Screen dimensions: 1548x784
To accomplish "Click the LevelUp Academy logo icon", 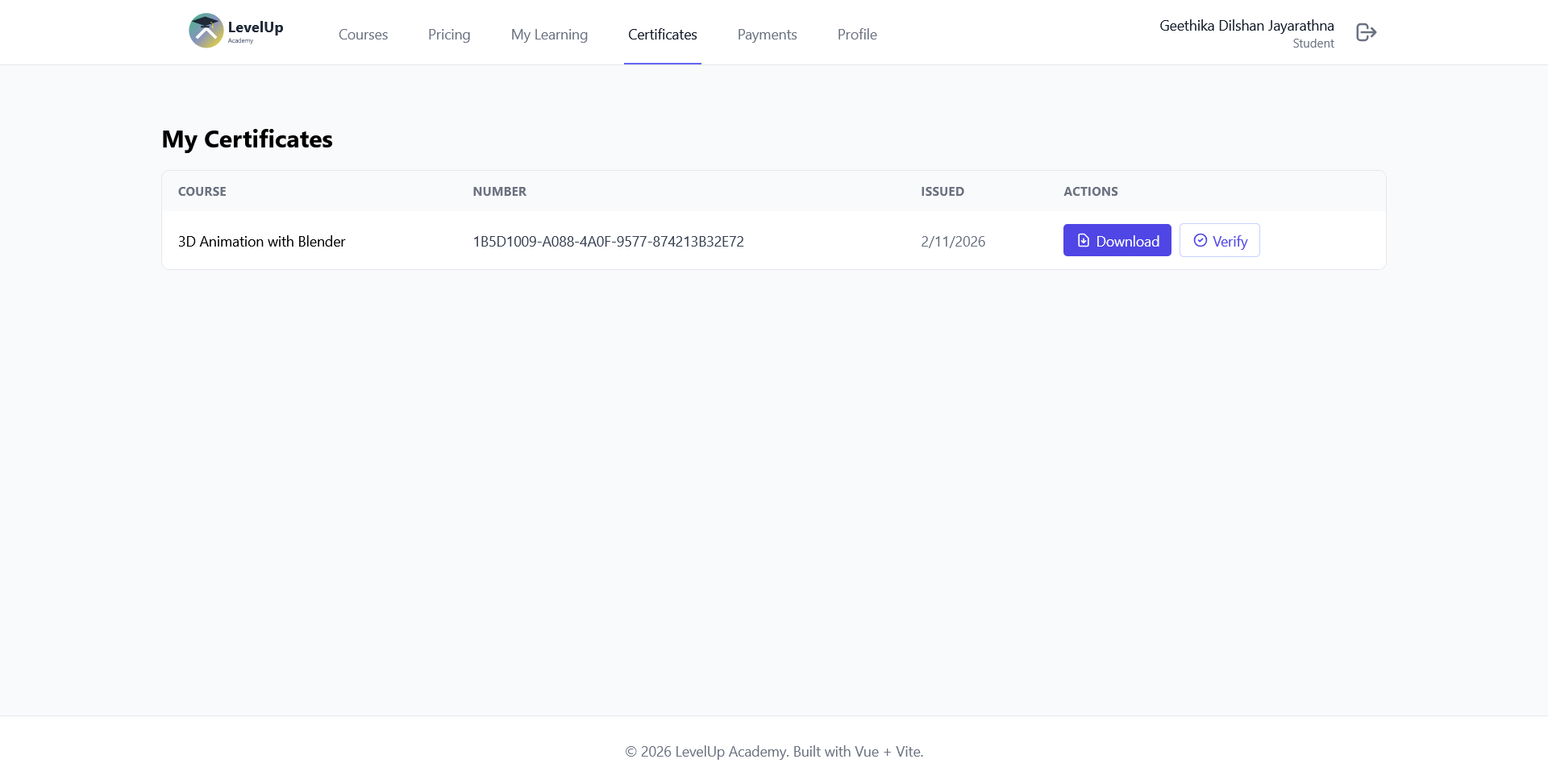I will pos(206,31).
